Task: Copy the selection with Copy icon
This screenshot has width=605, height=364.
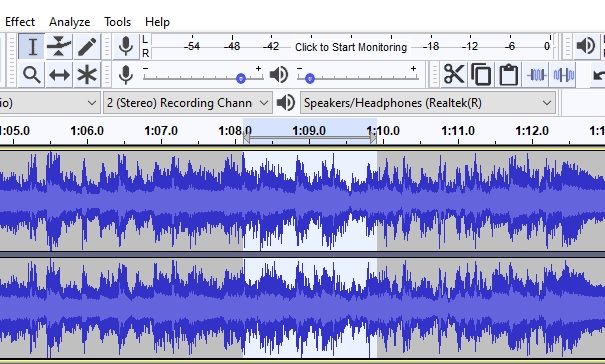Action: (x=482, y=74)
